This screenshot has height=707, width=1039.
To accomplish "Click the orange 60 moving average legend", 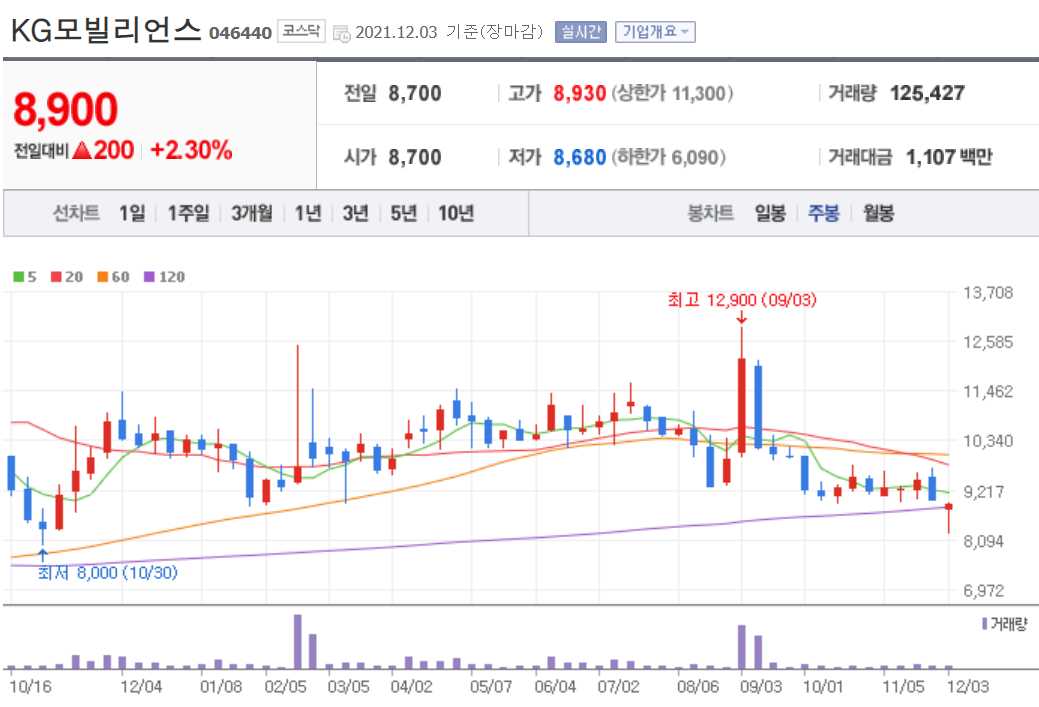I will click(x=113, y=277).
